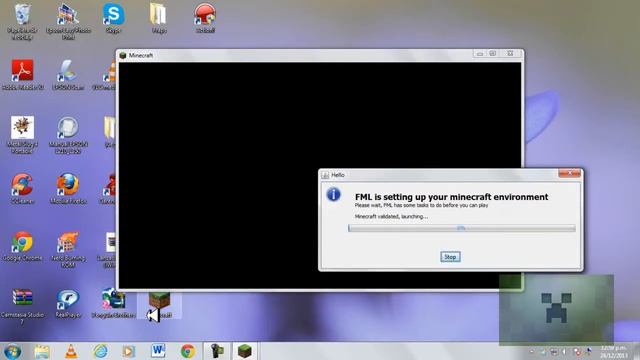Click the FML setup progress bar
The height and width of the screenshot is (360, 640).
point(462,228)
